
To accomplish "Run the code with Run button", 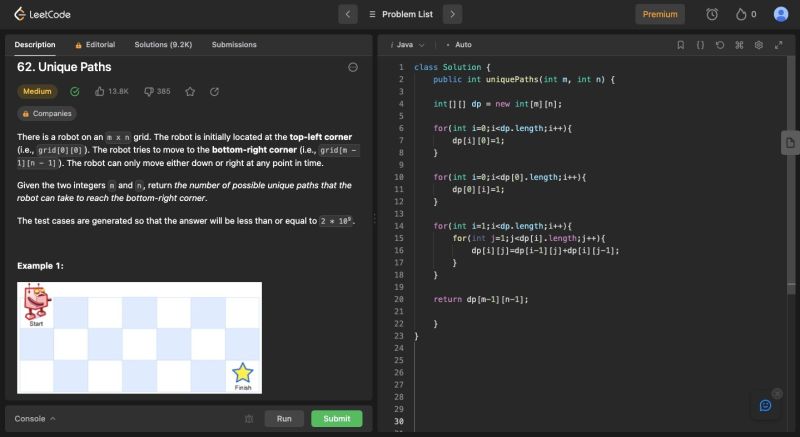I will [x=284, y=418].
